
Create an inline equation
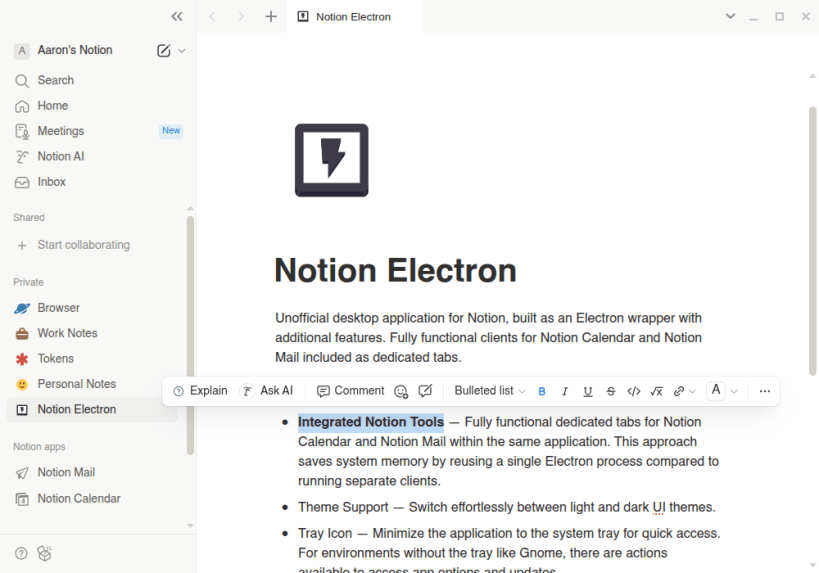[x=657, y=391]
